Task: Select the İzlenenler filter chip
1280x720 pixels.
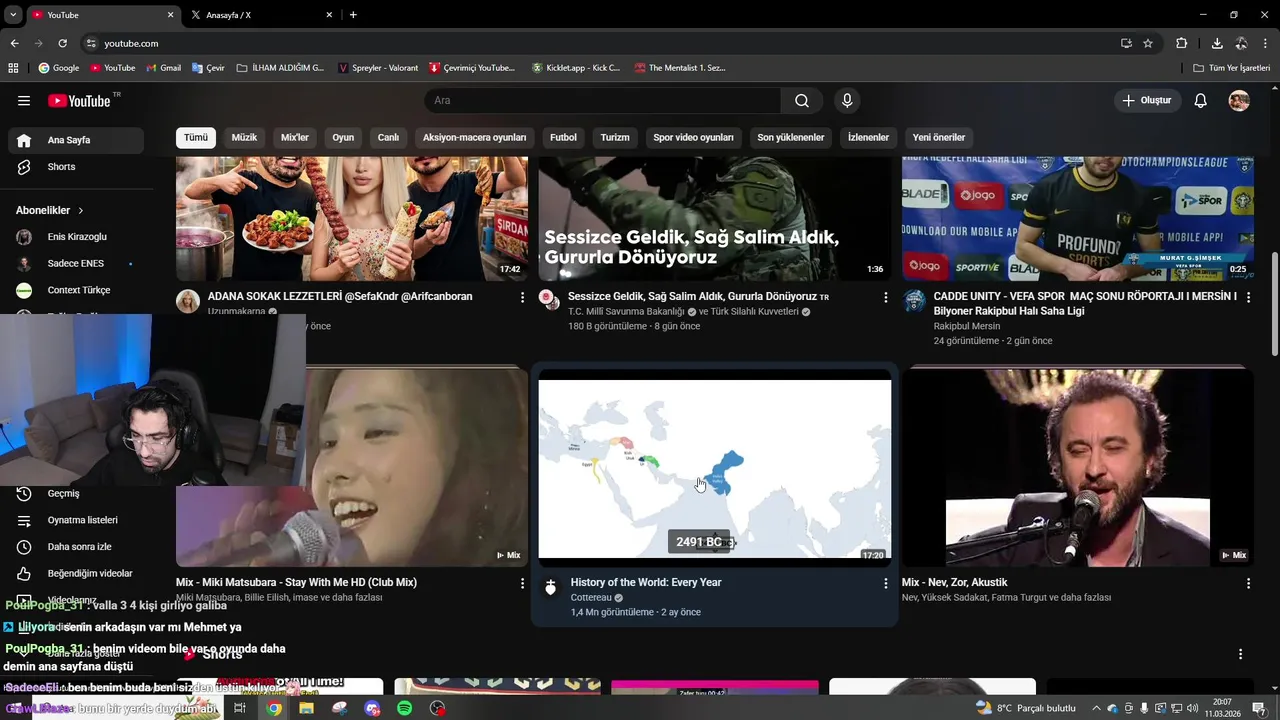Action: (x=868, y=138)
